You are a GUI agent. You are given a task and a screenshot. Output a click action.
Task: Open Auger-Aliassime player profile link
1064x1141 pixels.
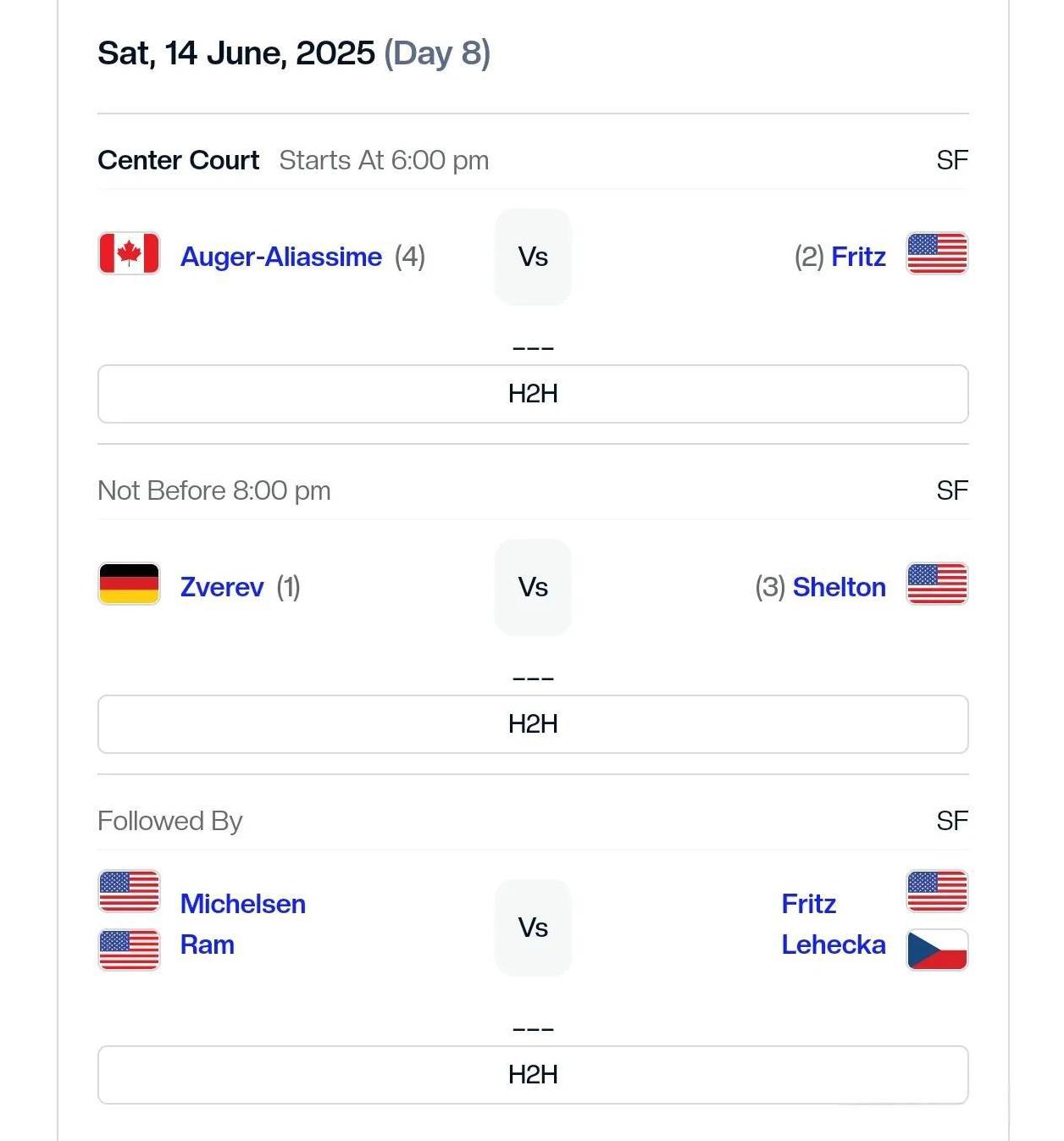point(281,257)
